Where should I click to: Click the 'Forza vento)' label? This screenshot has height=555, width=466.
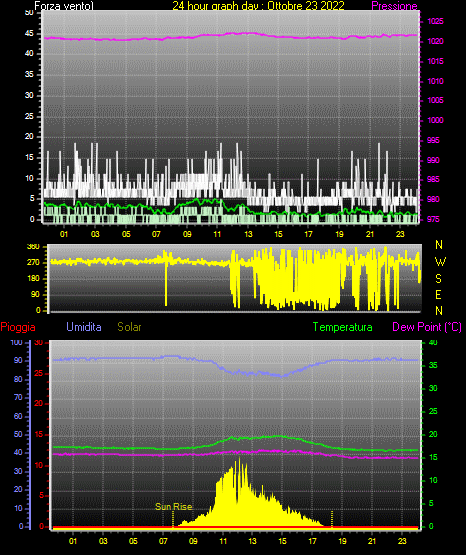(x=64, y=6)
